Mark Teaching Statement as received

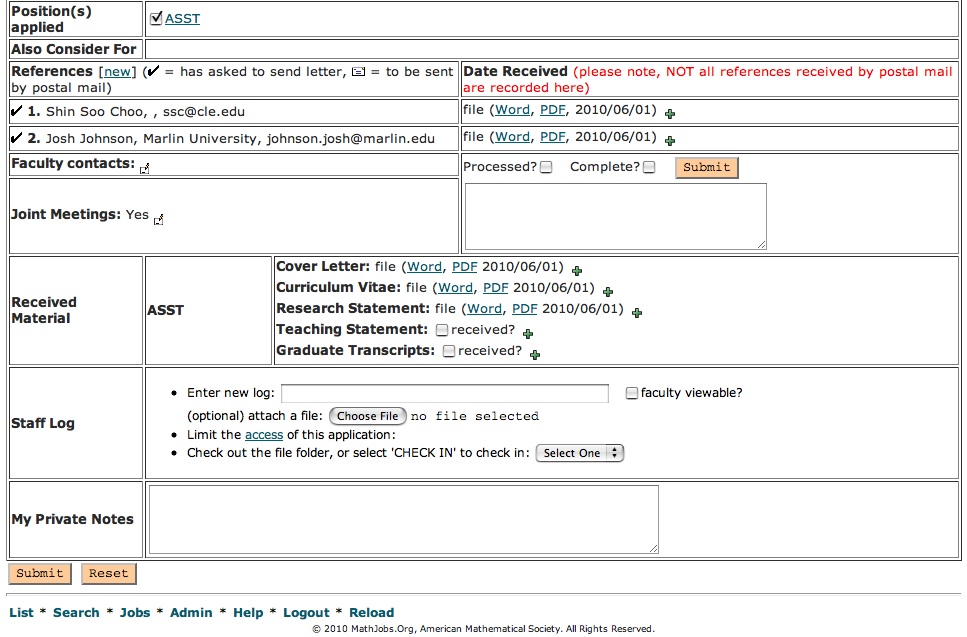(x=442, y=330)
